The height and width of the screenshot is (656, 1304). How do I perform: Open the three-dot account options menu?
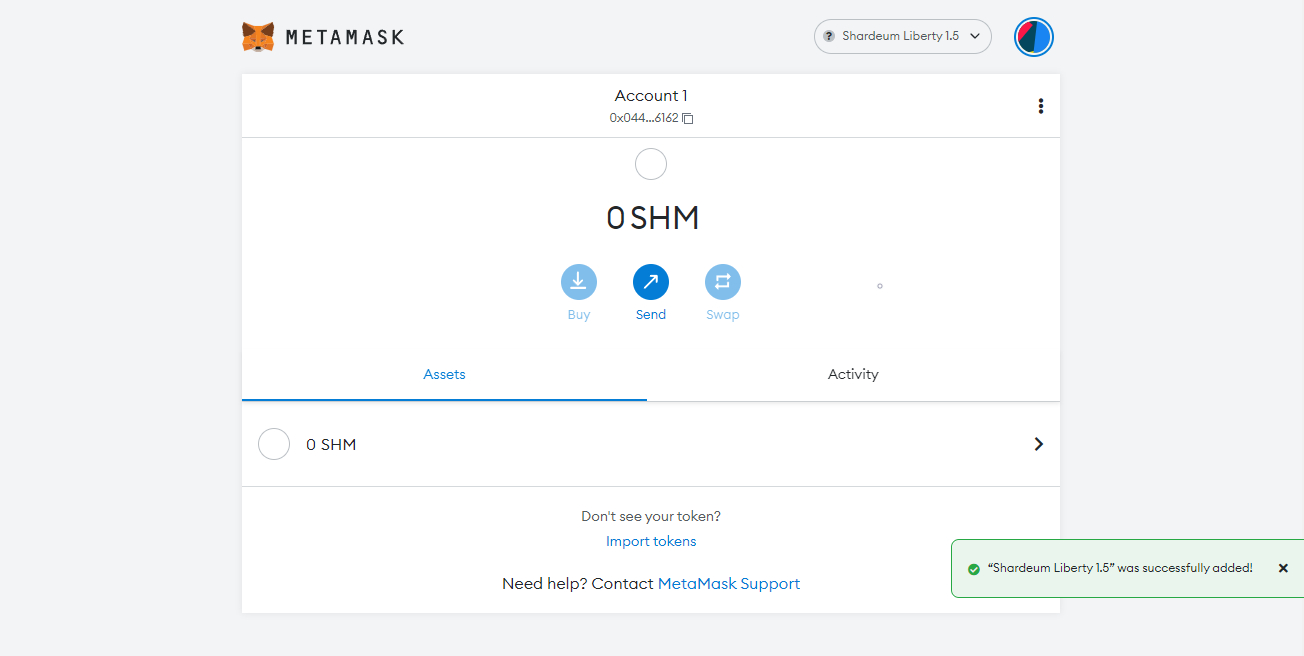(x=1040, y=106)
